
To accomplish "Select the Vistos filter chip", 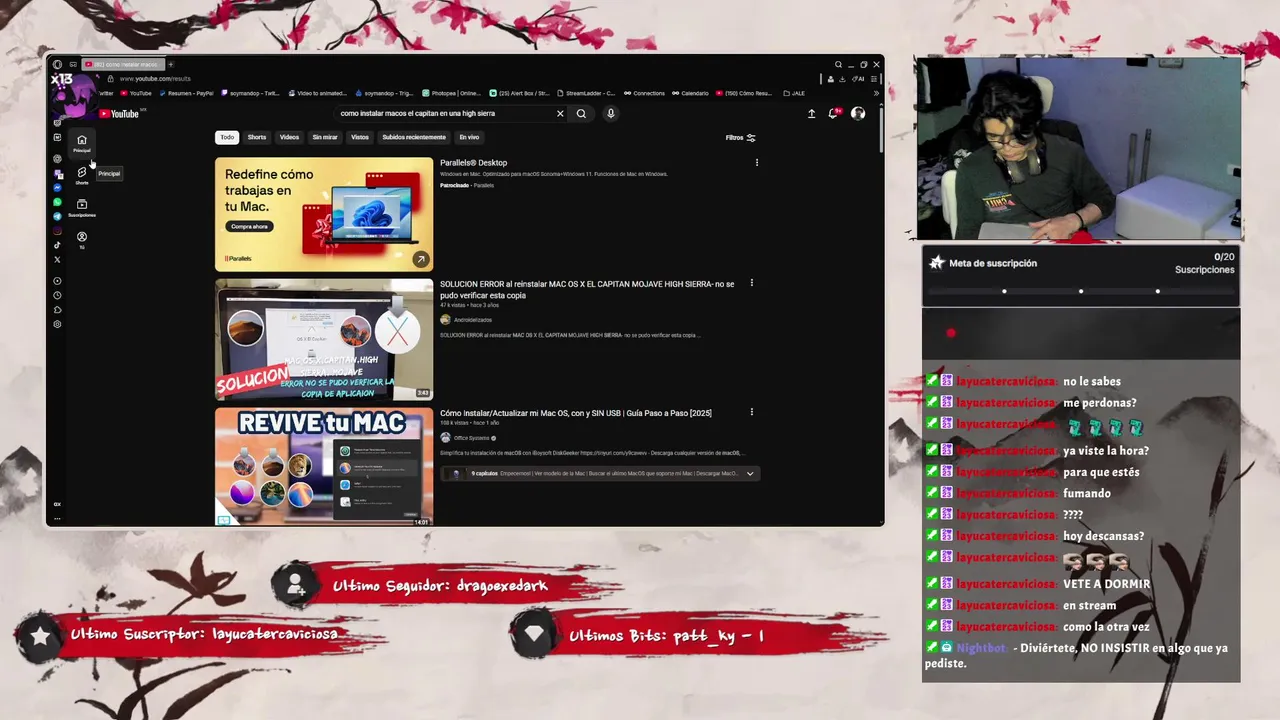I will tap(360, 137).
